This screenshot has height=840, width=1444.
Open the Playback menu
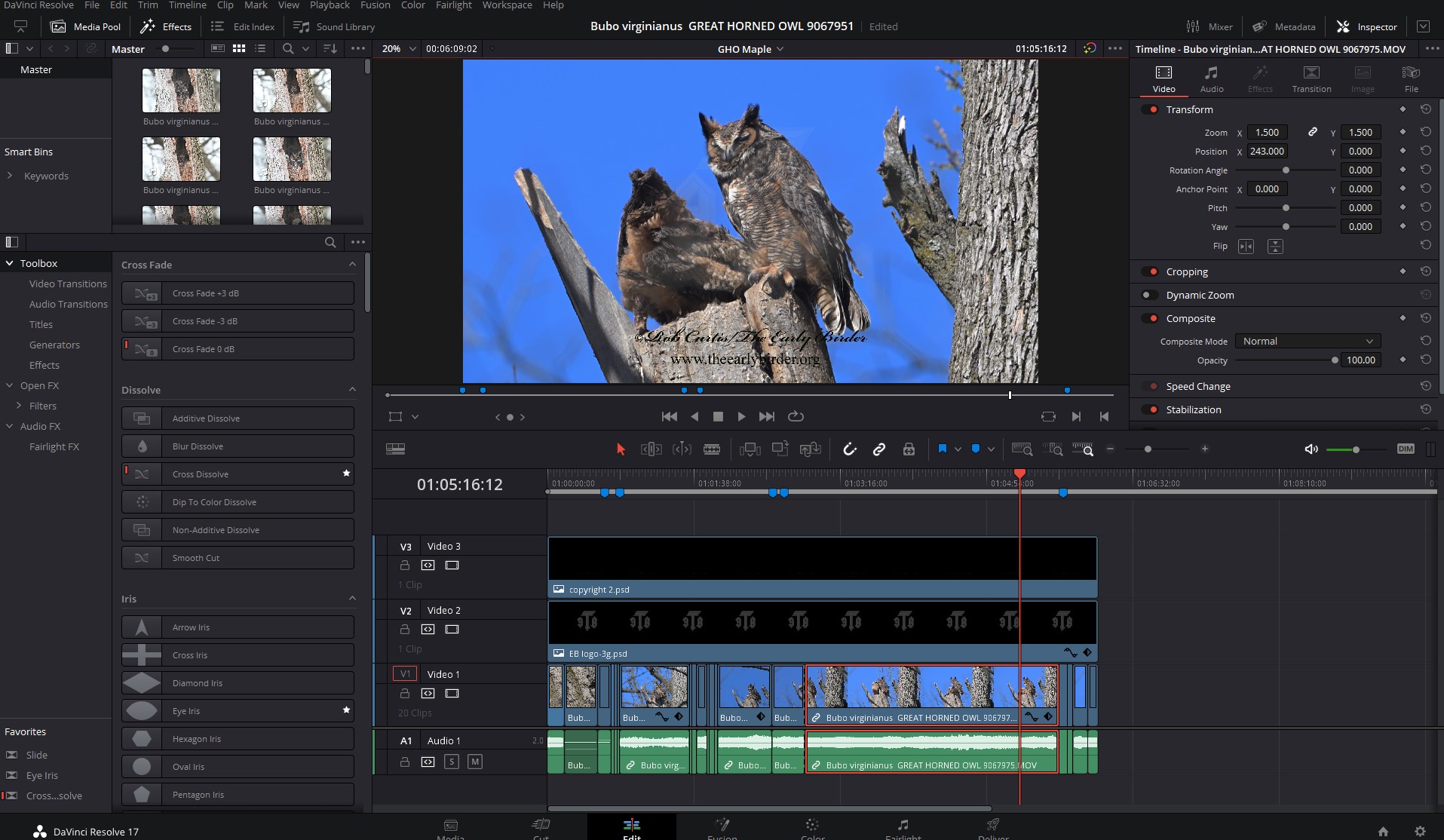[330, 5]
